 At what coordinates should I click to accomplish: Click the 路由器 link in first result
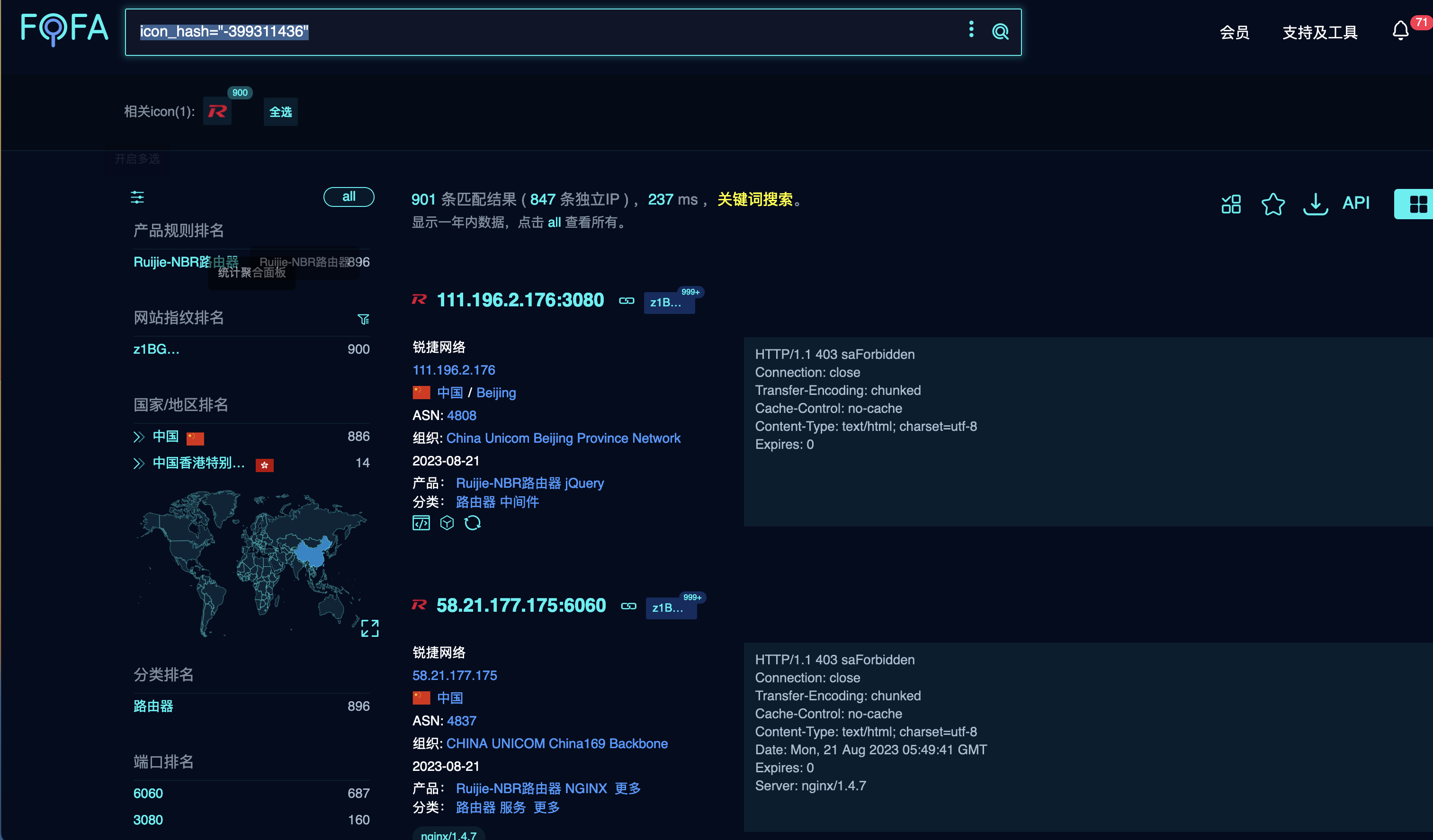pyautogui.click(x=476, y=501)
